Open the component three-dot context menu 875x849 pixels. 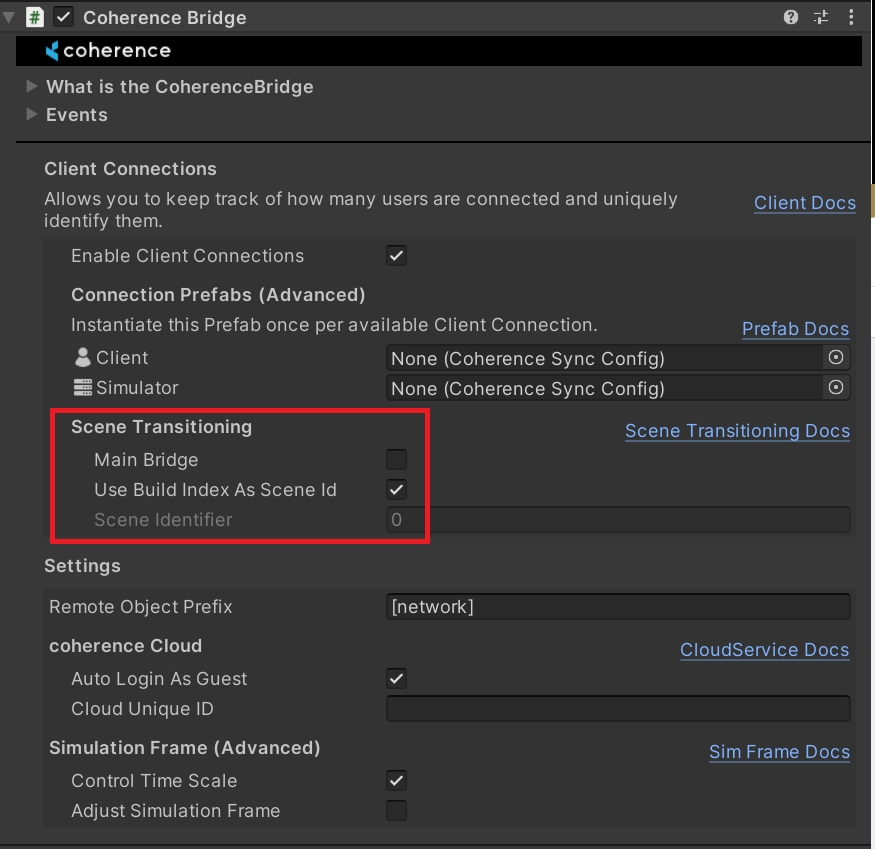pos(849,17)
